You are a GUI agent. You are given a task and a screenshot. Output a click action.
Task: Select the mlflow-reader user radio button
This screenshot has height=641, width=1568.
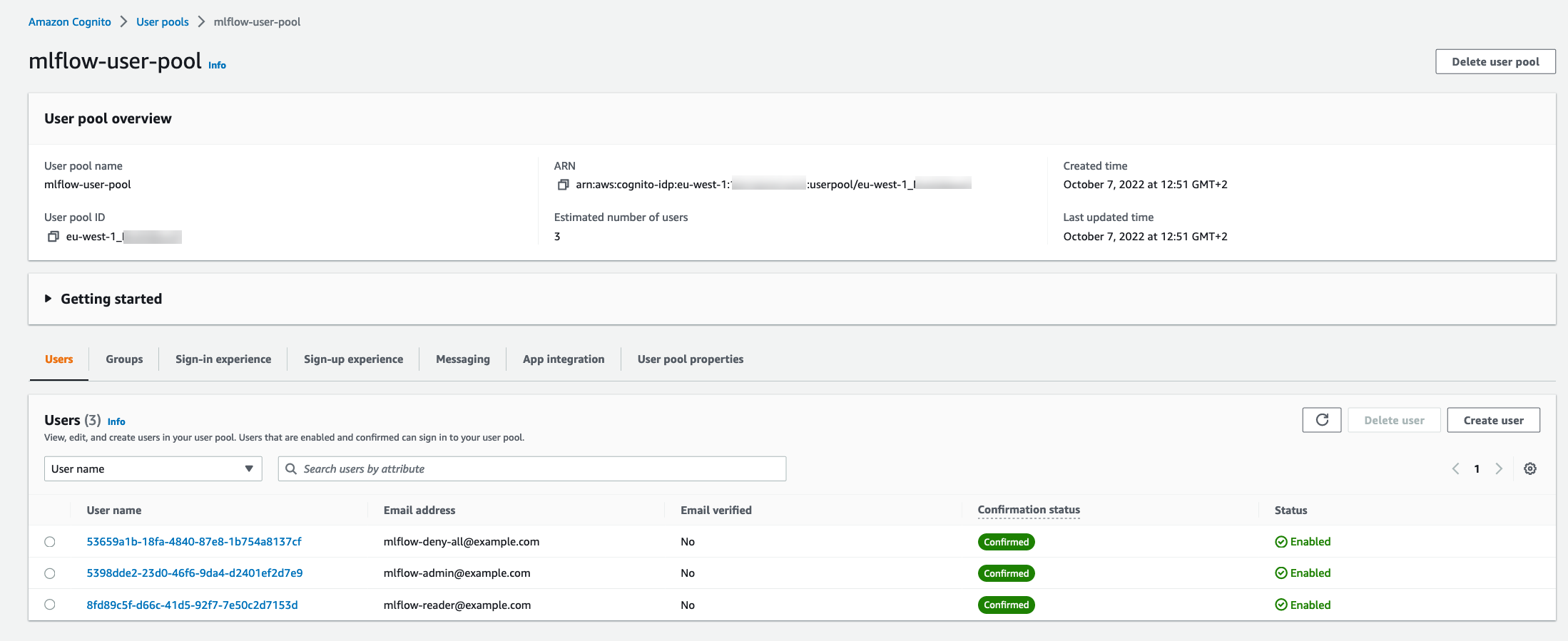[50, 605]
